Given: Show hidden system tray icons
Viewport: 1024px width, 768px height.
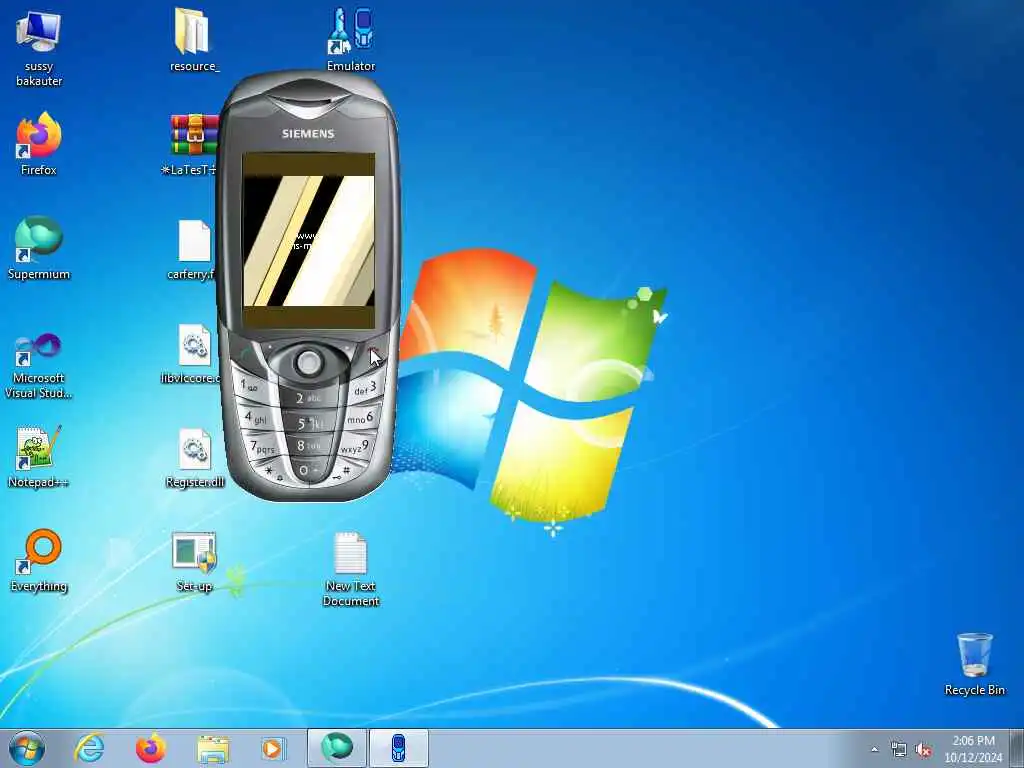Looking at the screenshot, I should coord(874,750).
